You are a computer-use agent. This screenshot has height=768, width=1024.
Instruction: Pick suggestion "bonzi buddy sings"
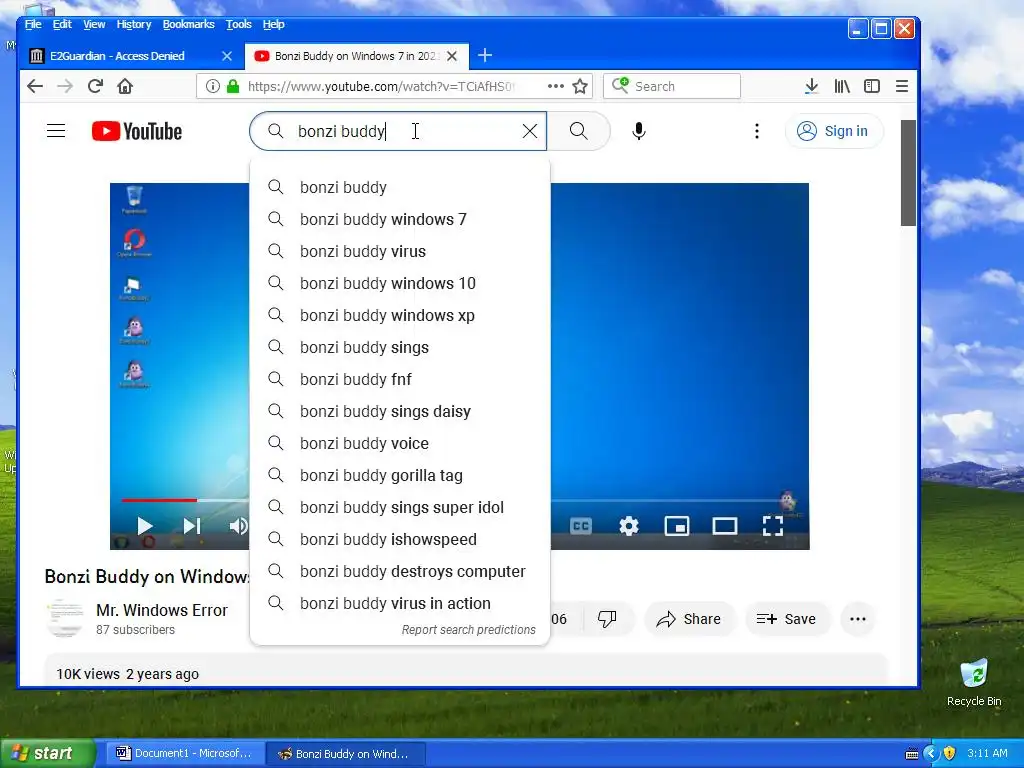click(400, 347)
